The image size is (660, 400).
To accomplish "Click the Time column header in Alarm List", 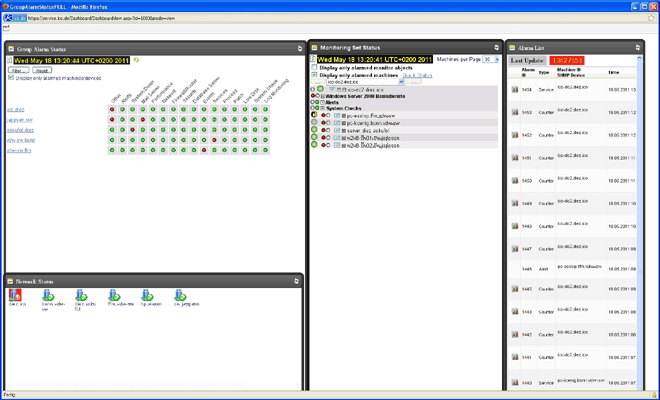I will 613,72.
